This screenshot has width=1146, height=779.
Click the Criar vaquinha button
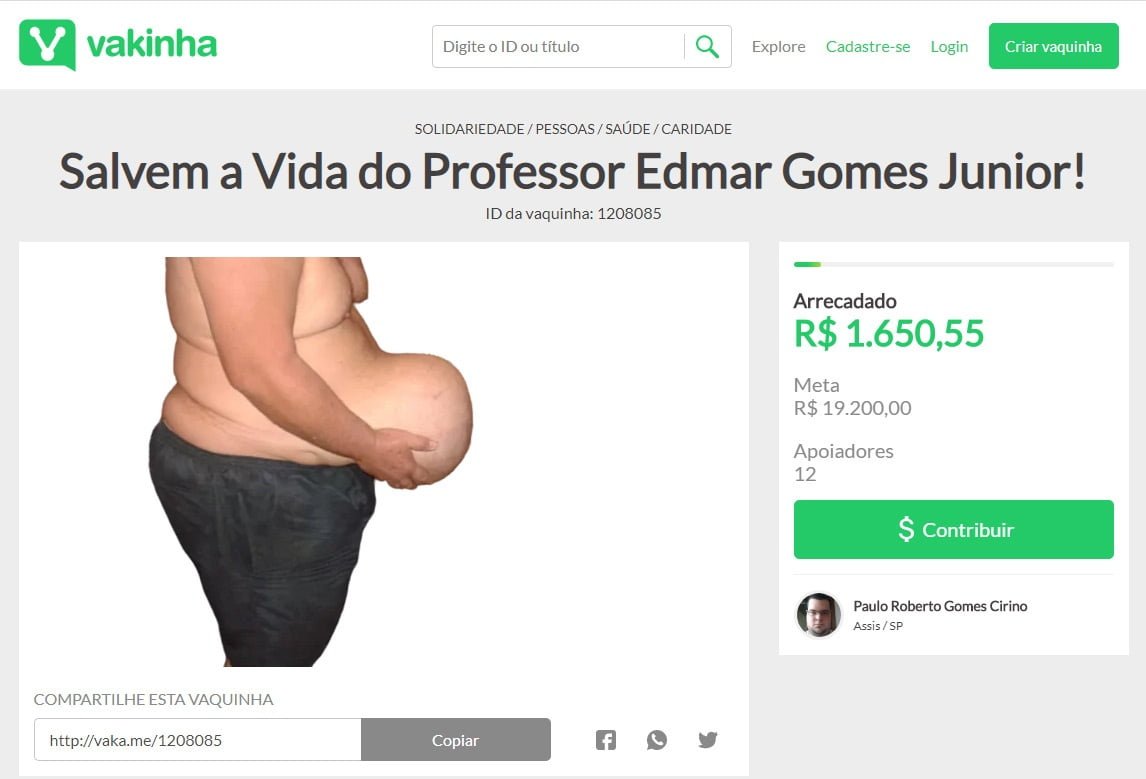pos(1053,46)
